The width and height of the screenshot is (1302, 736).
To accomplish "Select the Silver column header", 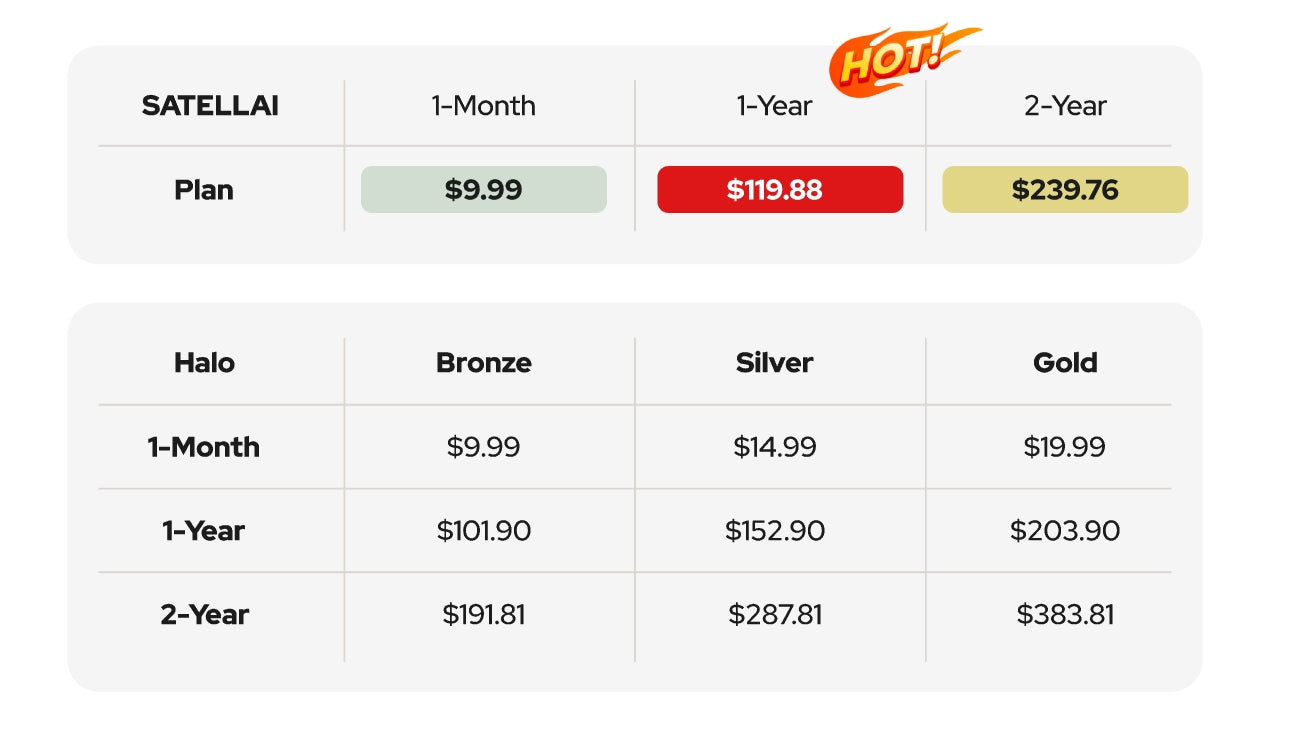I will [x=775, y=362].
